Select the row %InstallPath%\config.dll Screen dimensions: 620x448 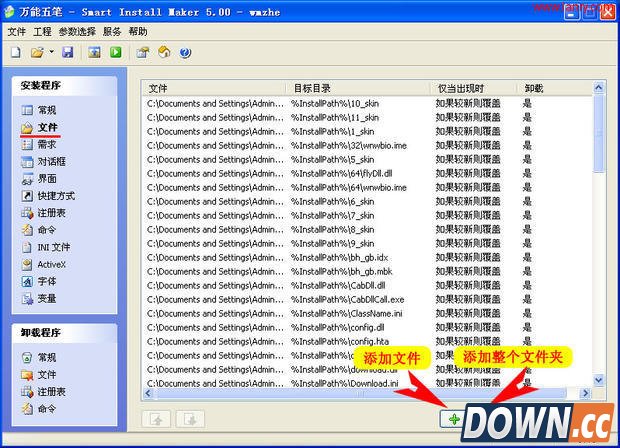click(x=368, y=327)
